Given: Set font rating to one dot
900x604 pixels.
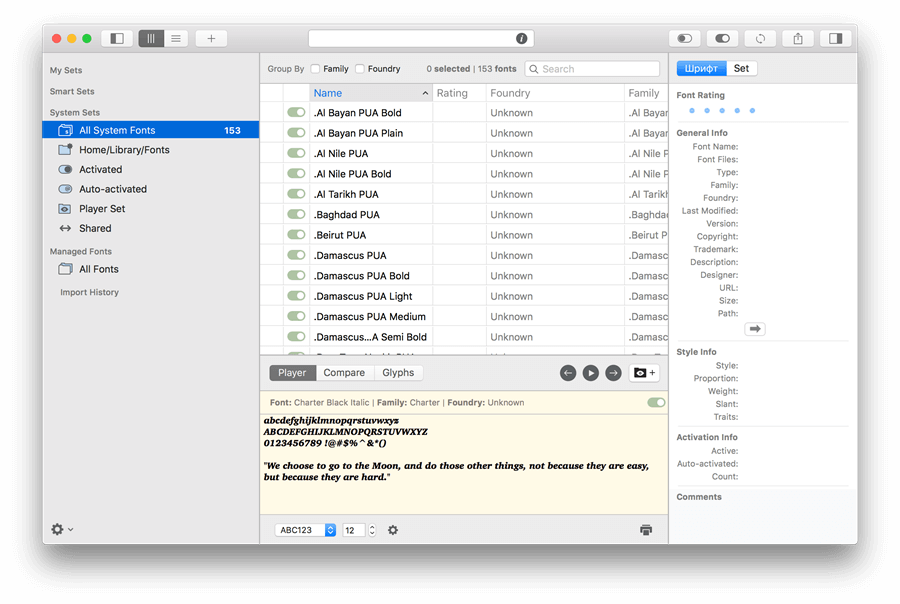Looking at the screenshot, I should coord(692,110).
